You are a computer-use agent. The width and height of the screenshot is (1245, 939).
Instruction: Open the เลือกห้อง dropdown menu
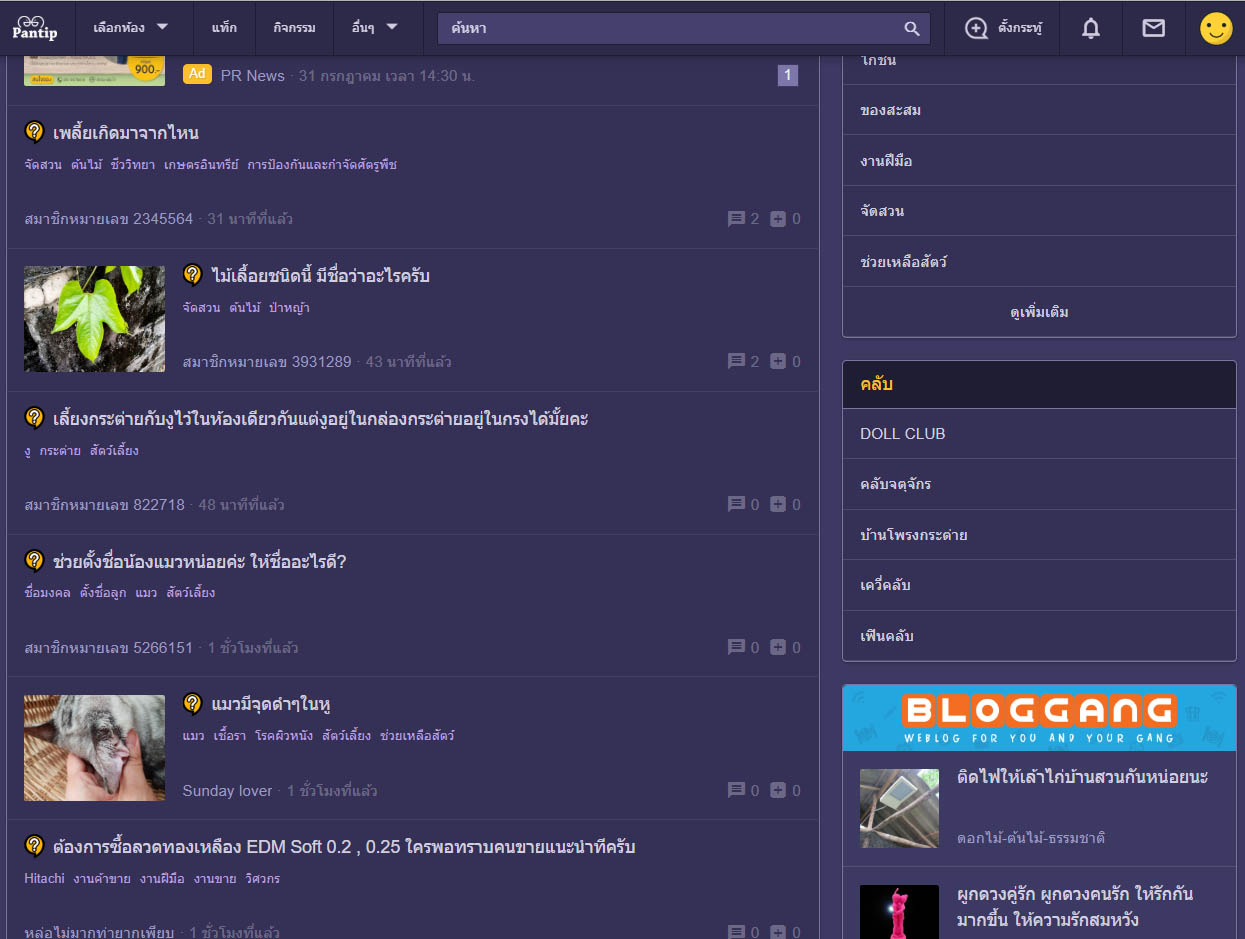[131, 28]
